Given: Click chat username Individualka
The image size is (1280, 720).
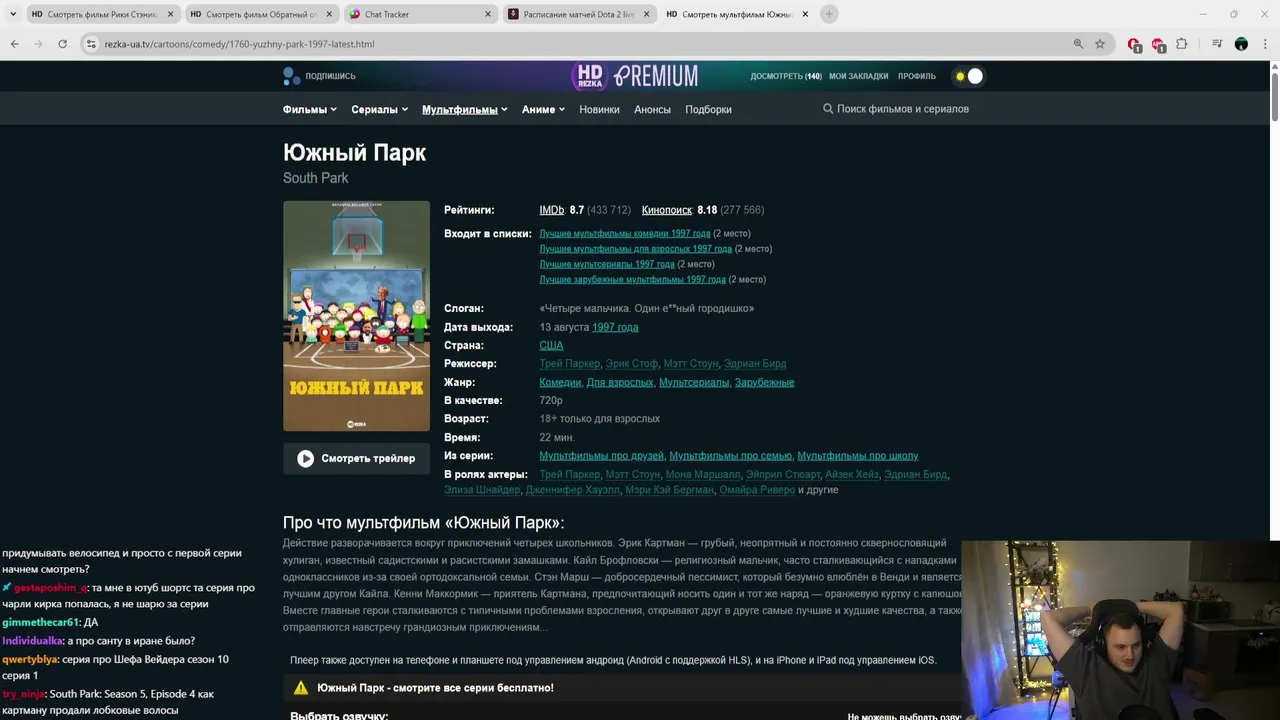Looking at the screenshot, I should (32, 641).
